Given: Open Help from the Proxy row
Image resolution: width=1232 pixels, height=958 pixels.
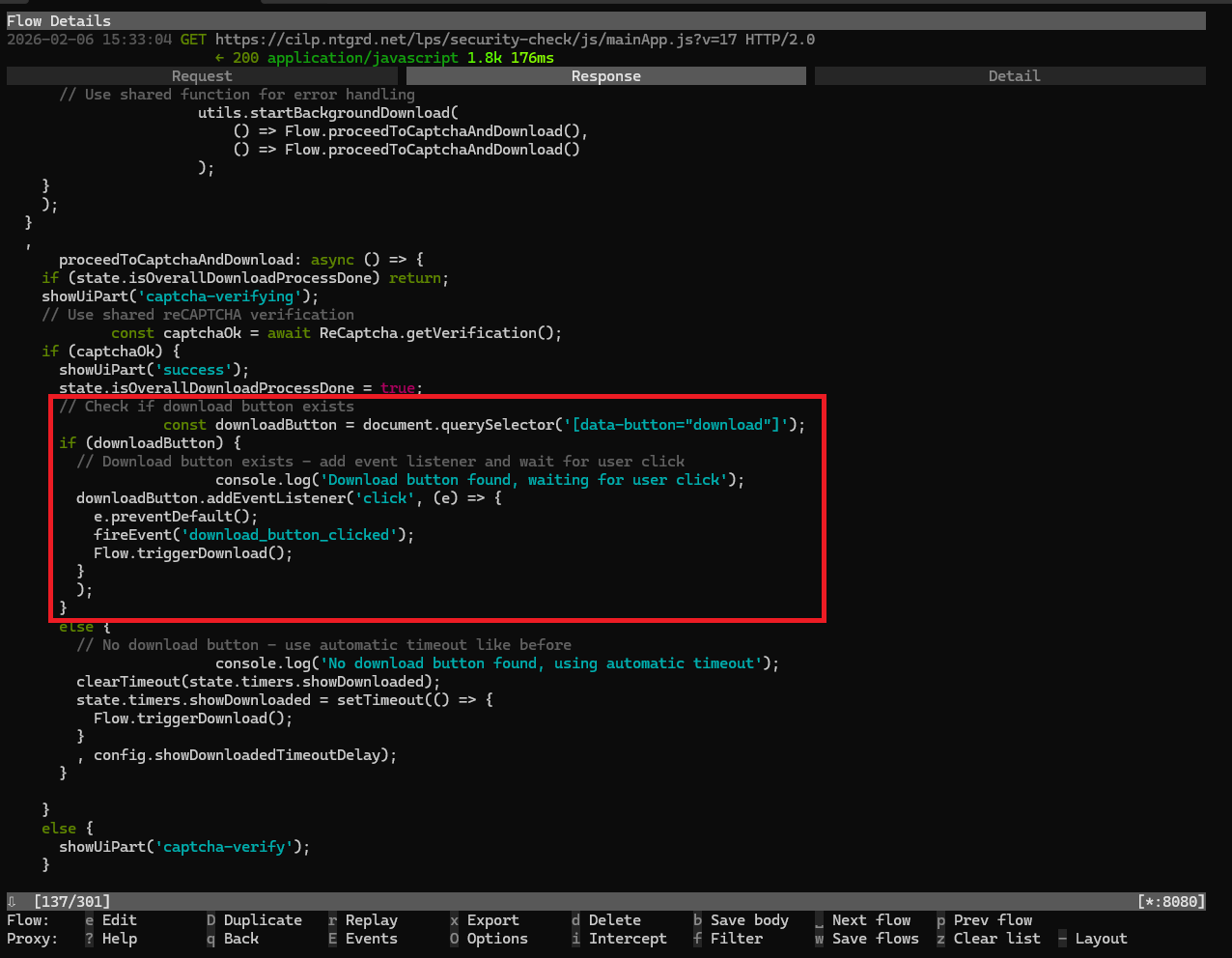Looking at the screenshot, I should [119, 939].
